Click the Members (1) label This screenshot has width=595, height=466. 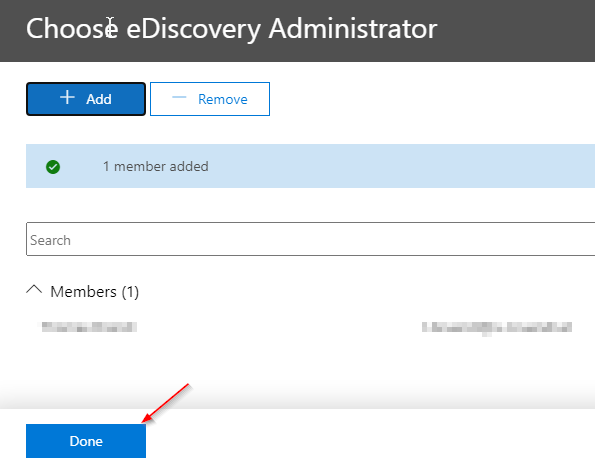tap(94, 291)
